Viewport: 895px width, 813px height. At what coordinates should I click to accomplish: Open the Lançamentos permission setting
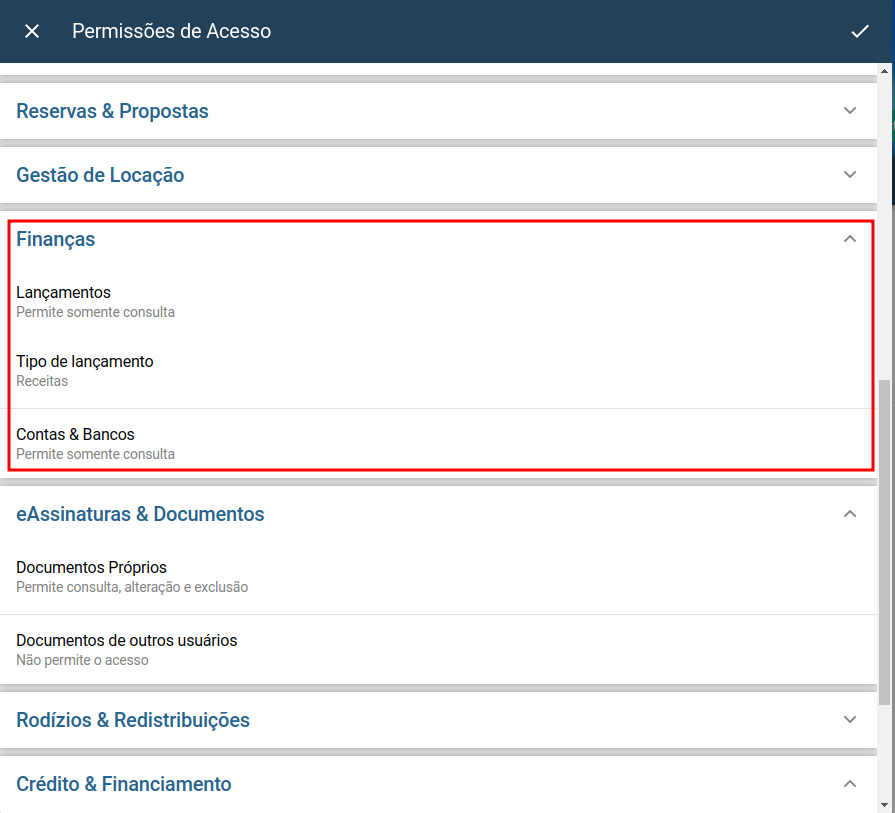[438, 302]
